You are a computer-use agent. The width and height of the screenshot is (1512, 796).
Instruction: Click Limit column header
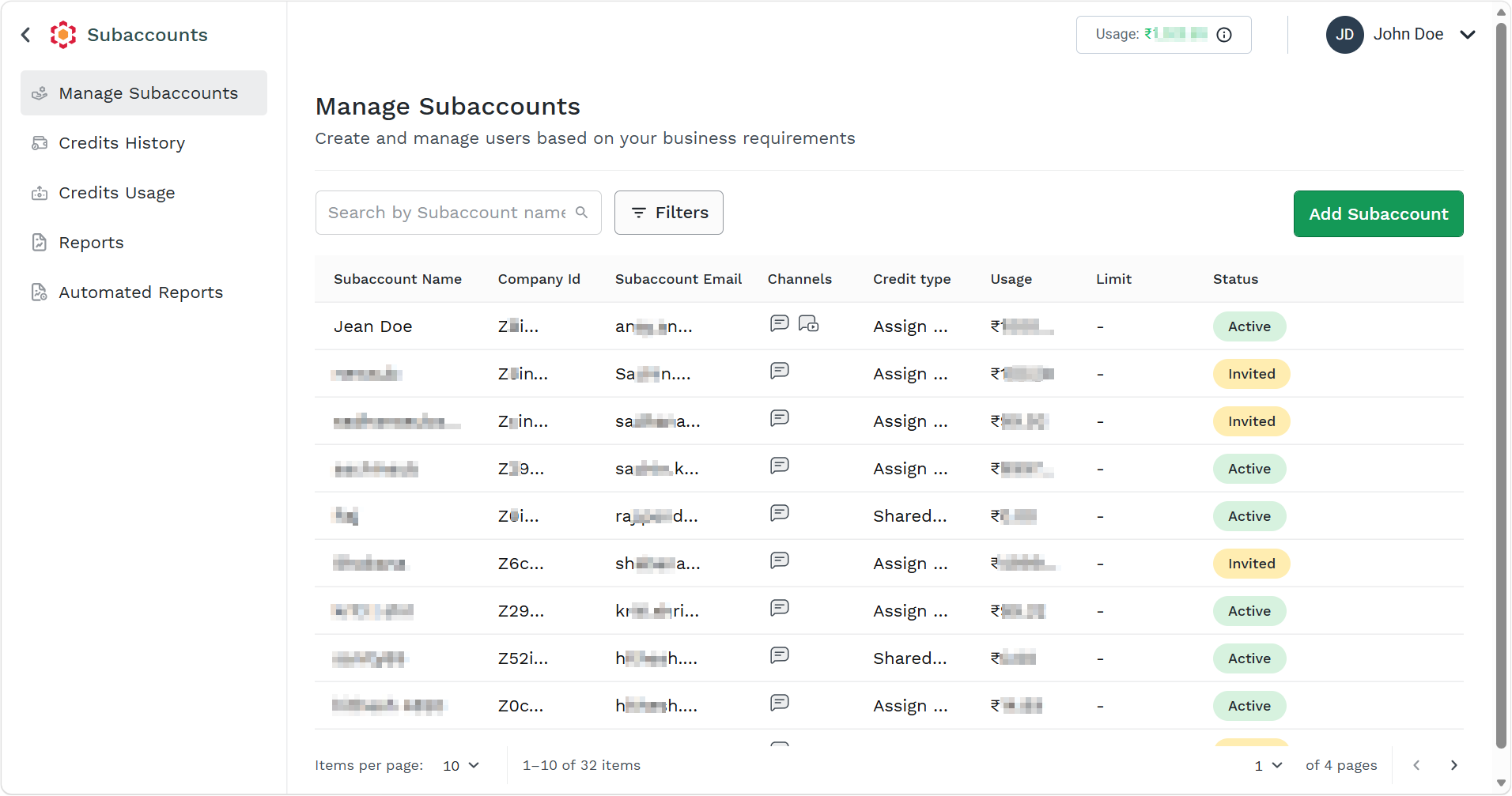pyautogui.click(x=1113, y=279)
